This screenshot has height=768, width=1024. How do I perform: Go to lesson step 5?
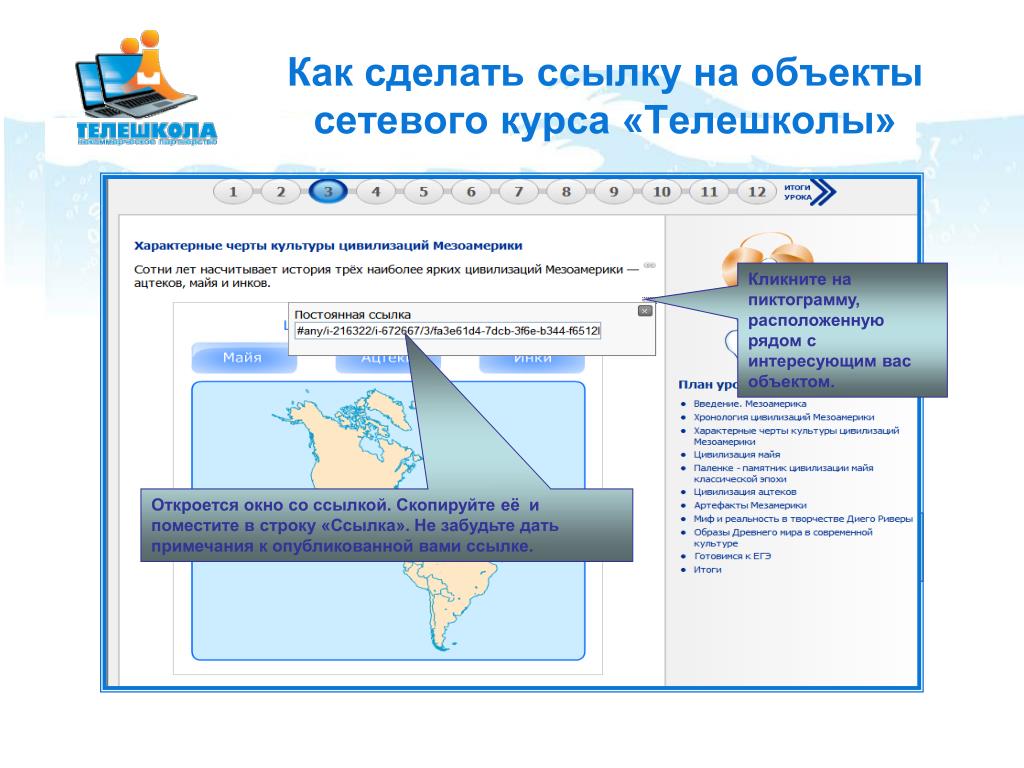click(x=423, y=192)
